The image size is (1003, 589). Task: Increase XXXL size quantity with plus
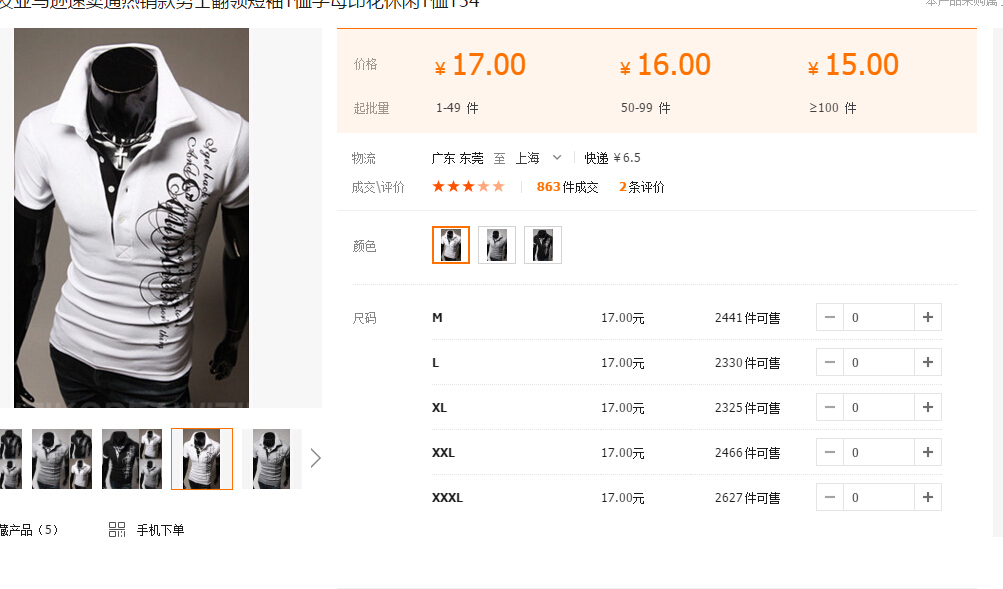928,498
